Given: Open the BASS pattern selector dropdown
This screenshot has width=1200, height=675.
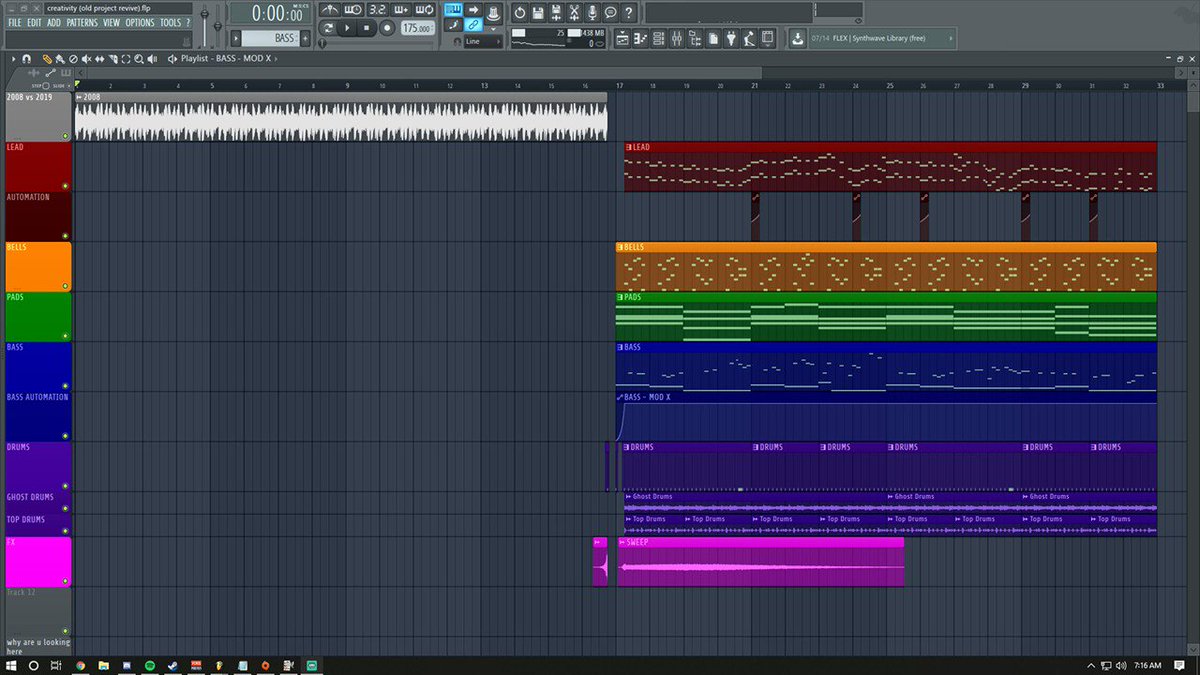Looking at the screenshot, I should [x=270, y=38].
